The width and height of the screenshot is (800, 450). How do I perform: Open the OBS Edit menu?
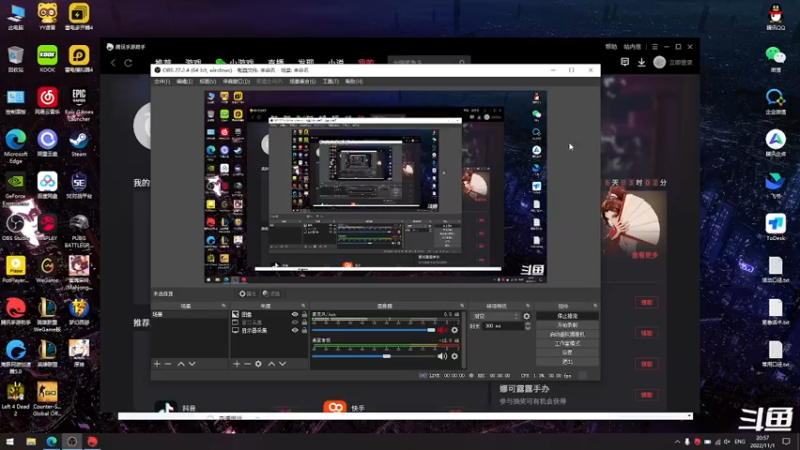click(184, 82)
